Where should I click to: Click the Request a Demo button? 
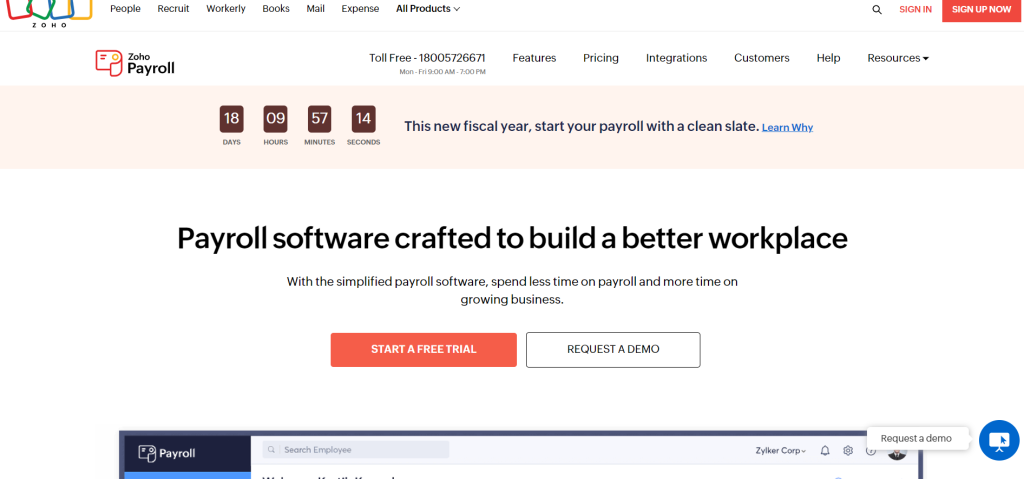tap(613, 349)
